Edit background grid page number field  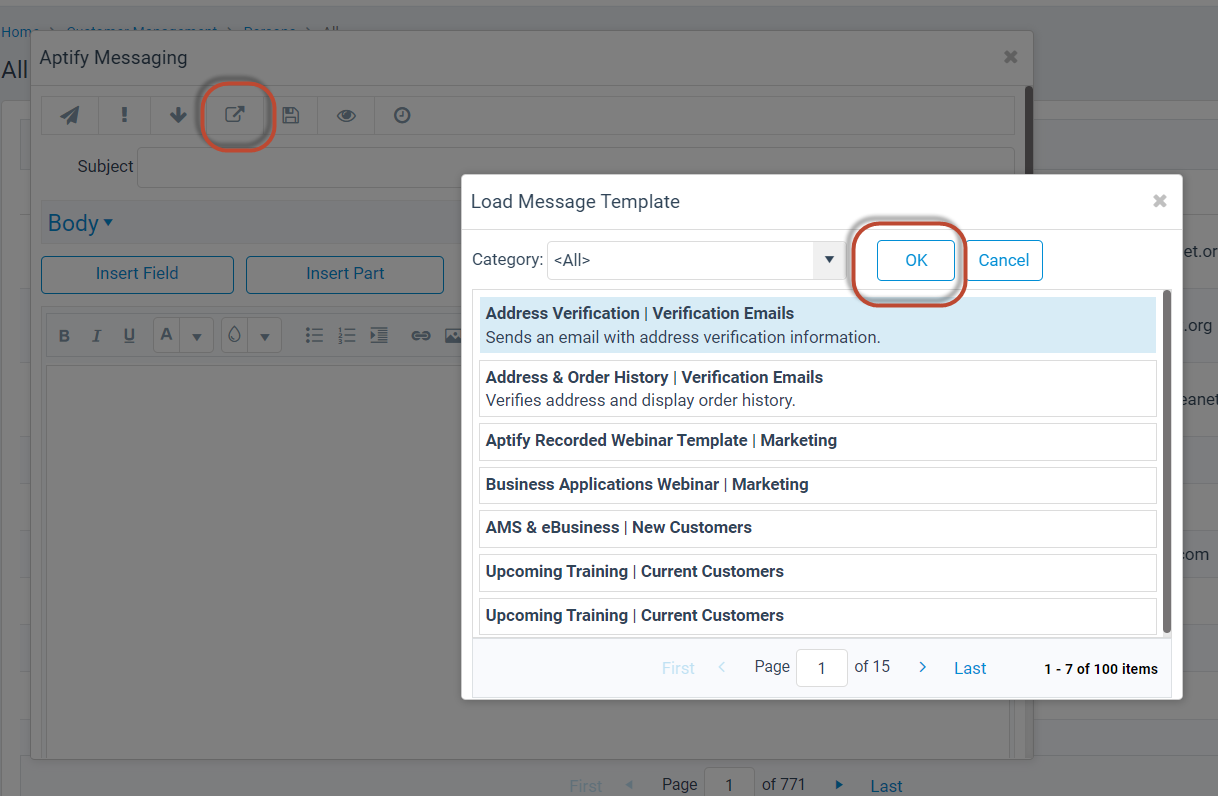[x=730, y=784]
